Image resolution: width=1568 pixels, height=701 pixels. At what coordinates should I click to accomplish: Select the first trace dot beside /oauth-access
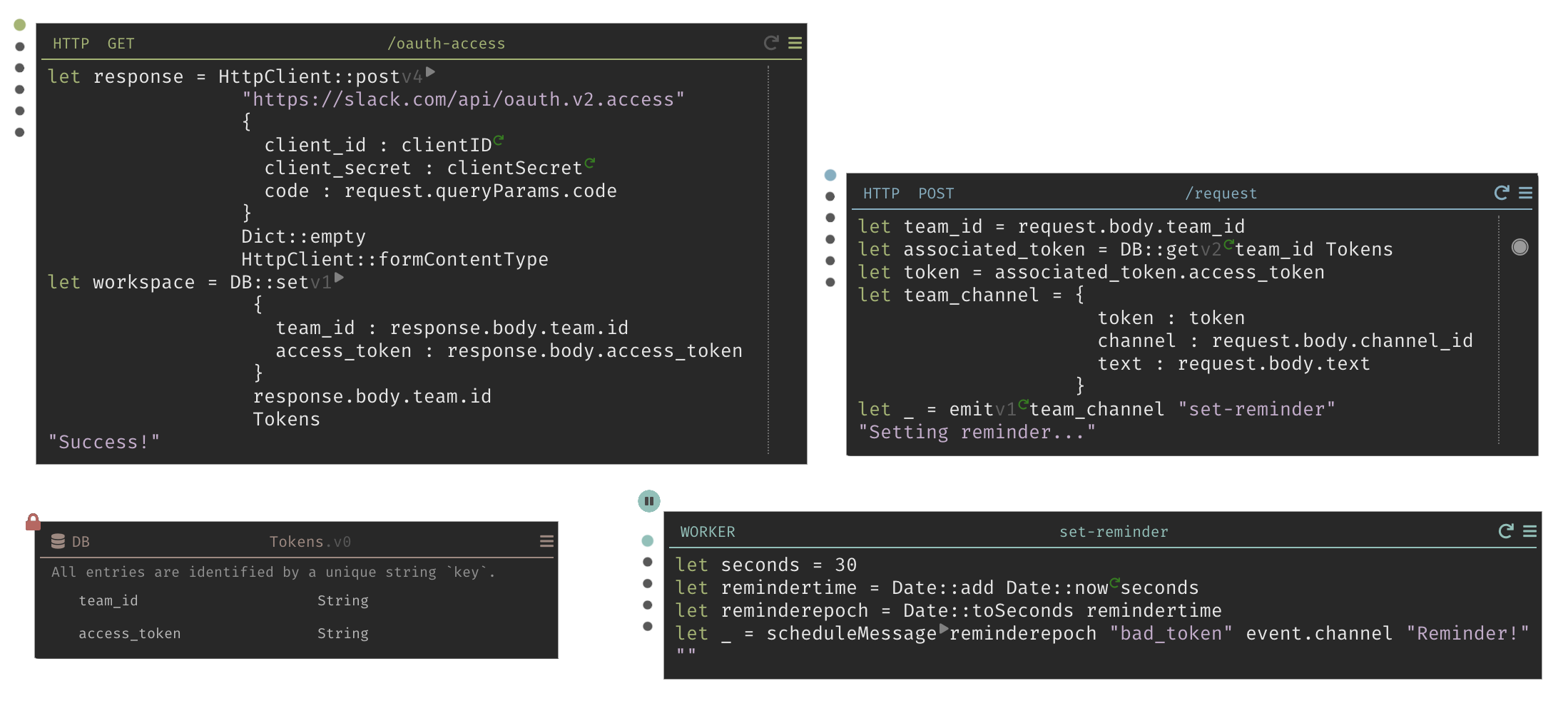[x=20, y=47]
